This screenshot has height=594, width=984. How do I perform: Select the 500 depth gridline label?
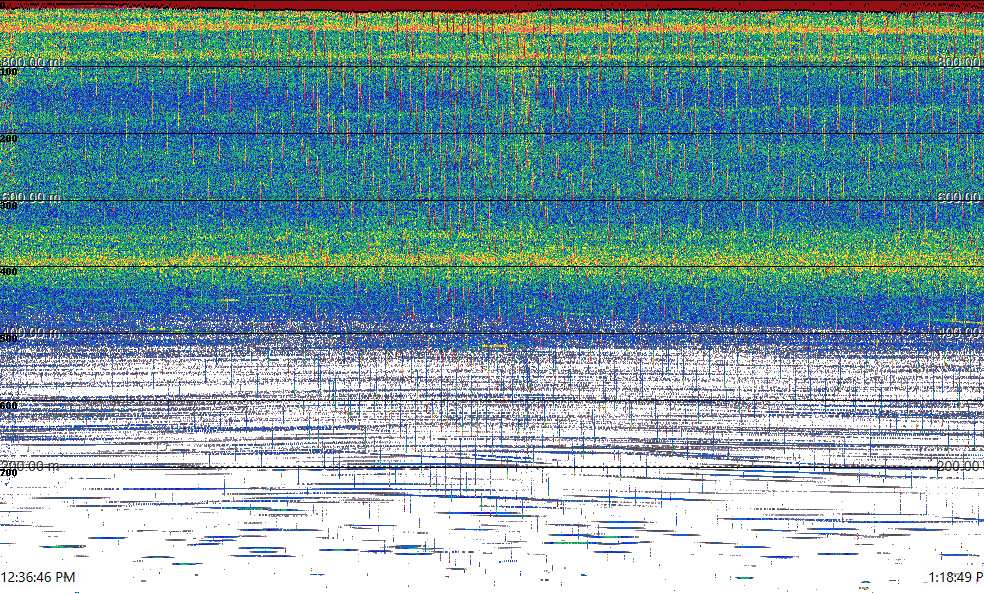[x=9, y=339]
